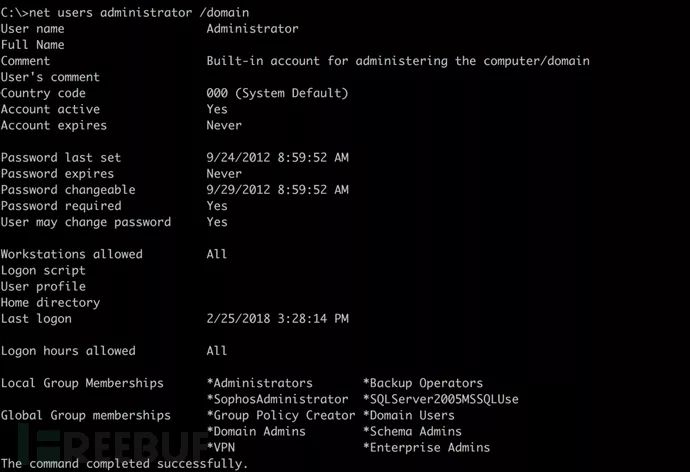Click the Password last set date value
The height and width of the screenshot is (472, 690).
pos(277,158)
